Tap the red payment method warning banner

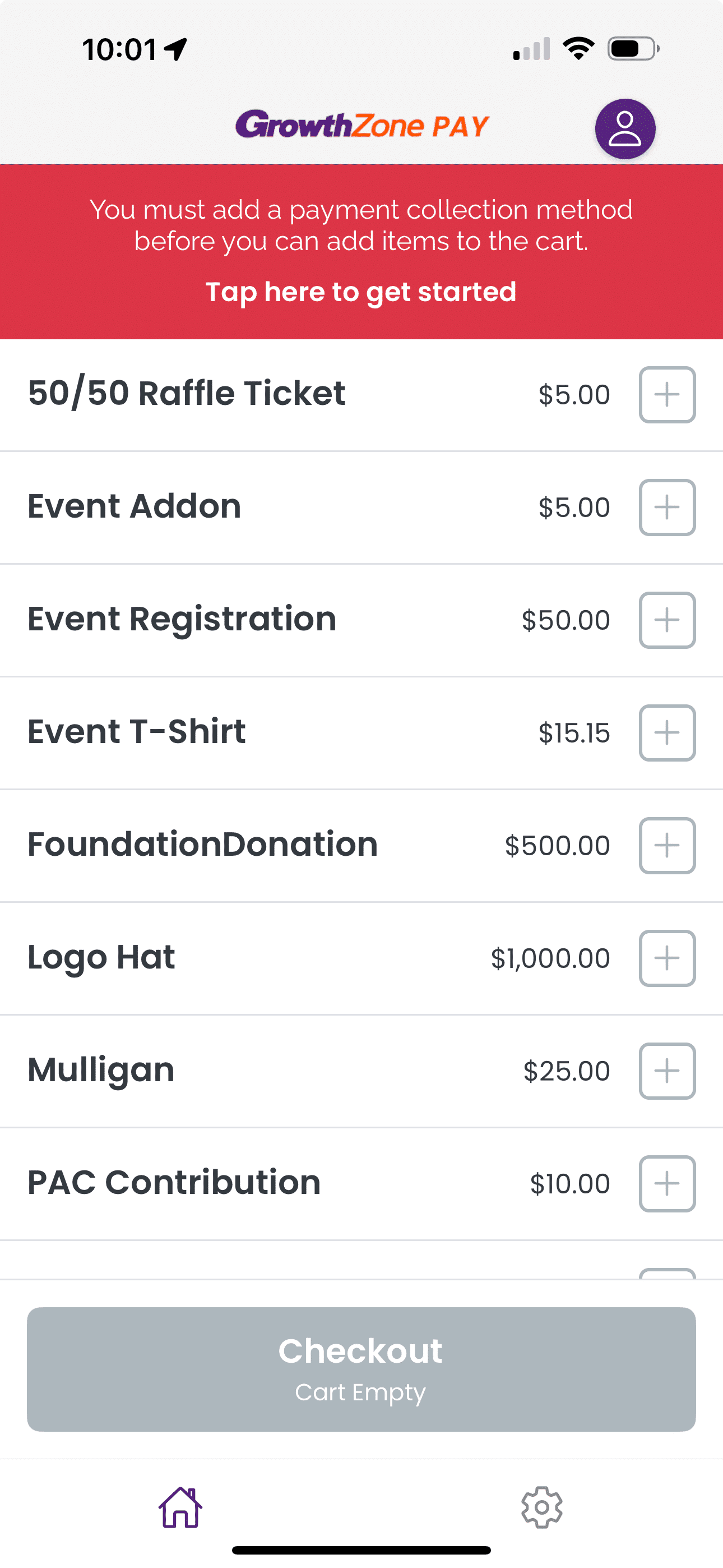[x=361, y=225]
